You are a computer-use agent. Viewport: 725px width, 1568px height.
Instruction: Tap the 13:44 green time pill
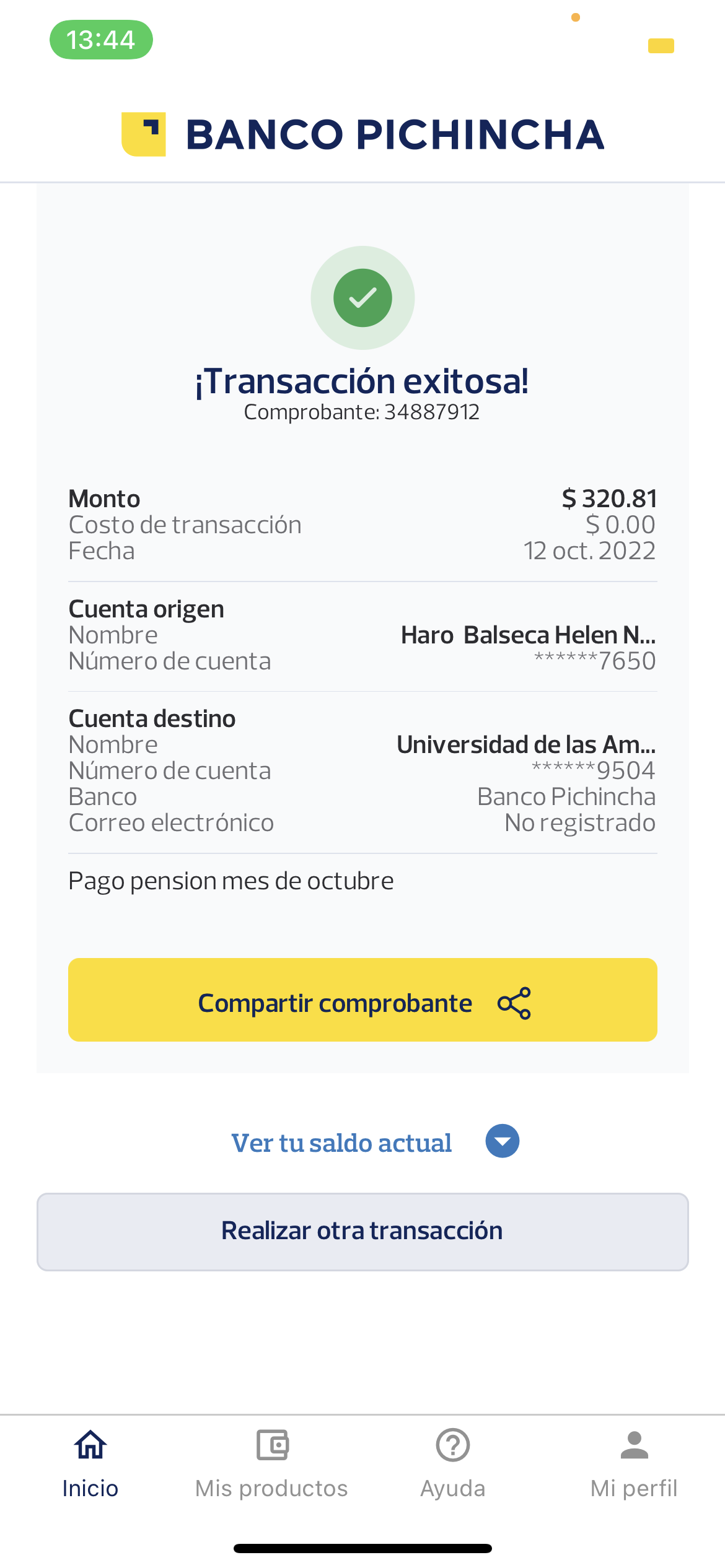coord(101,40)
